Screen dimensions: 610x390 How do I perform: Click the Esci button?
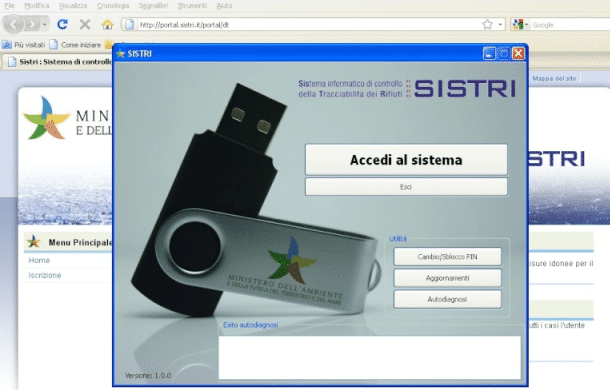pyautogui.click(x=406, y=187)
